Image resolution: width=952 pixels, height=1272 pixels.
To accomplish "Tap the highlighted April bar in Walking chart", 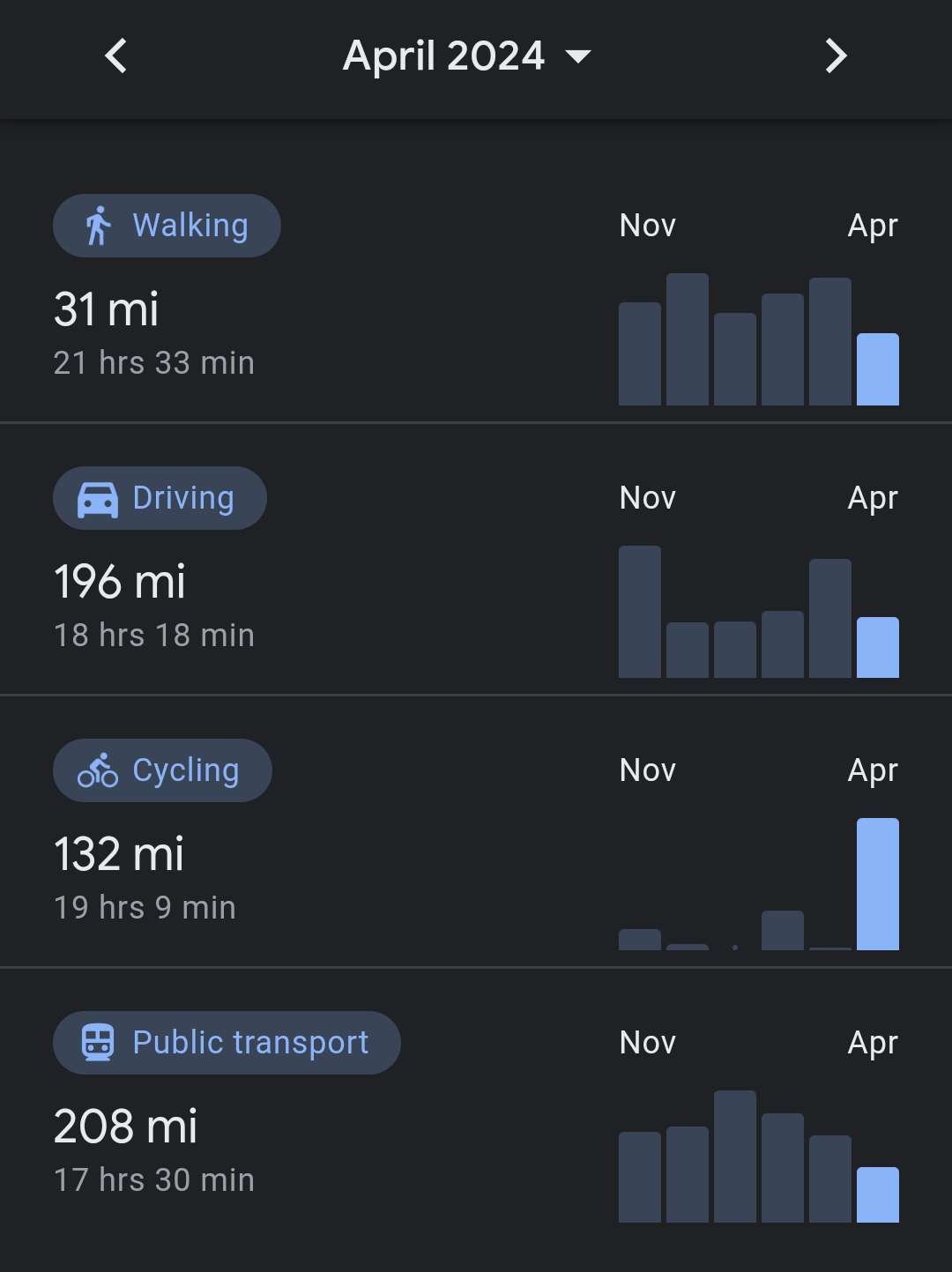I will (x=878, y=369).
